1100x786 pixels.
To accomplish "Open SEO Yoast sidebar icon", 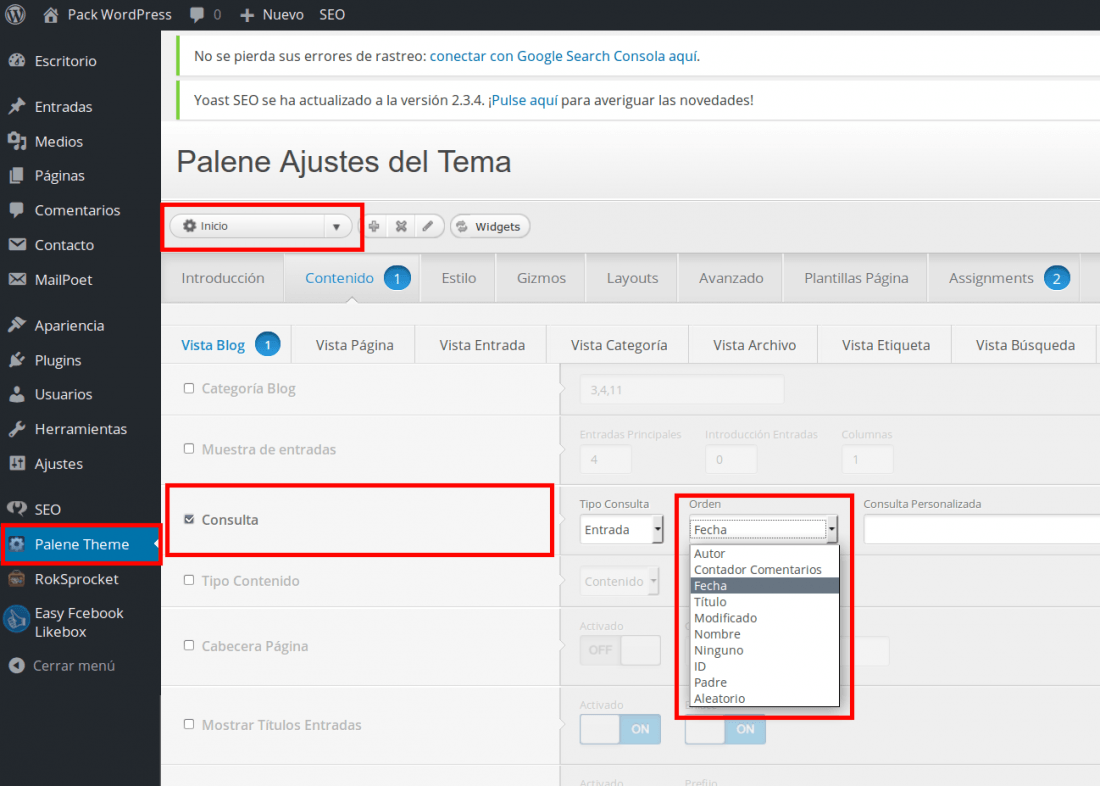I will point(17,509).
